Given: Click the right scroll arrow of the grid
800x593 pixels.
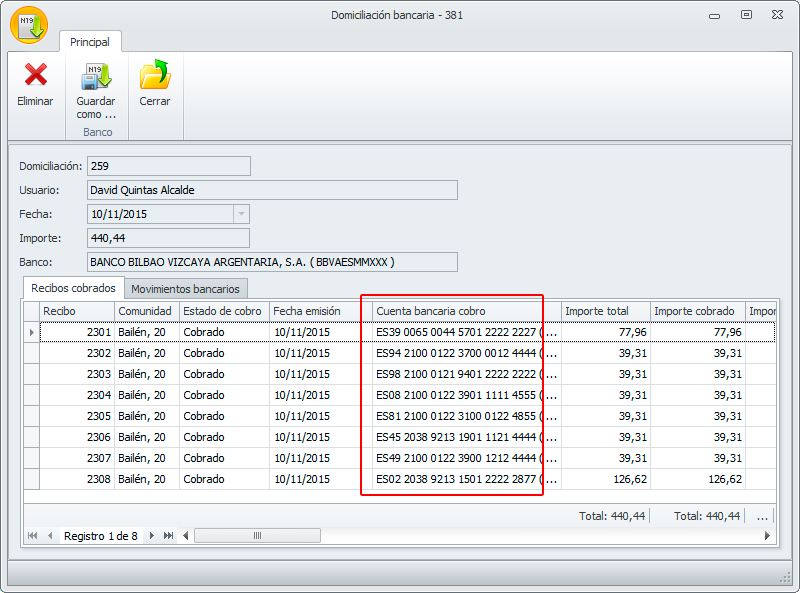Looking at the screenshot, I should (768, 536).
